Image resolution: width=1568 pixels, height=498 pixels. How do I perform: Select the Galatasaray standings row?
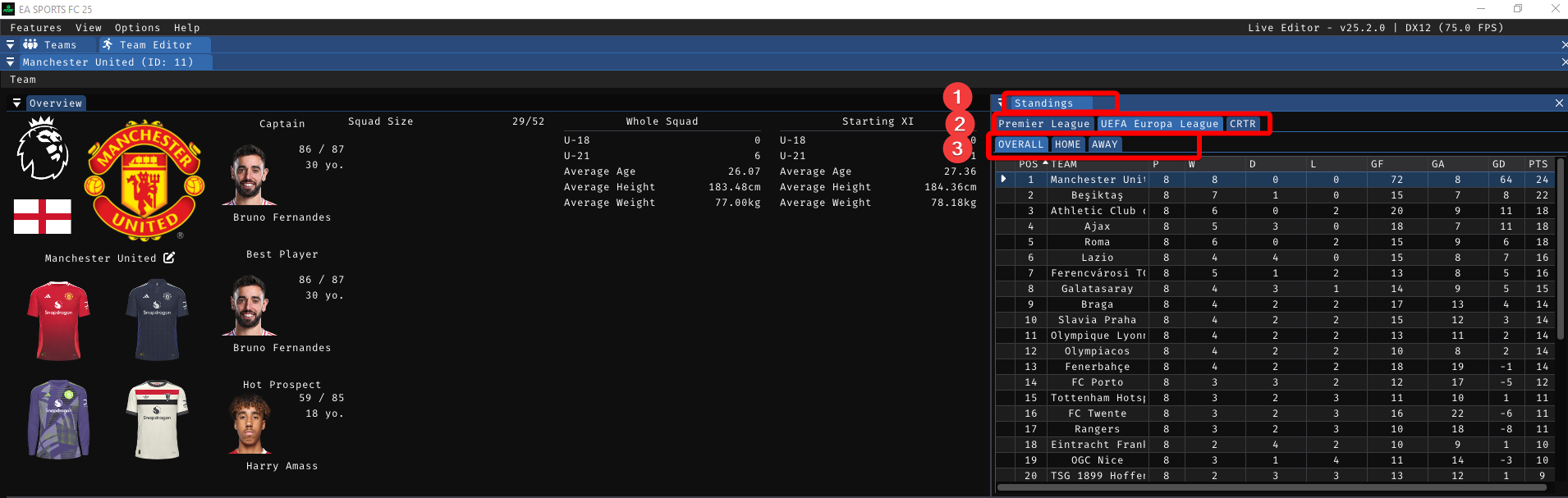(1275, 289)
